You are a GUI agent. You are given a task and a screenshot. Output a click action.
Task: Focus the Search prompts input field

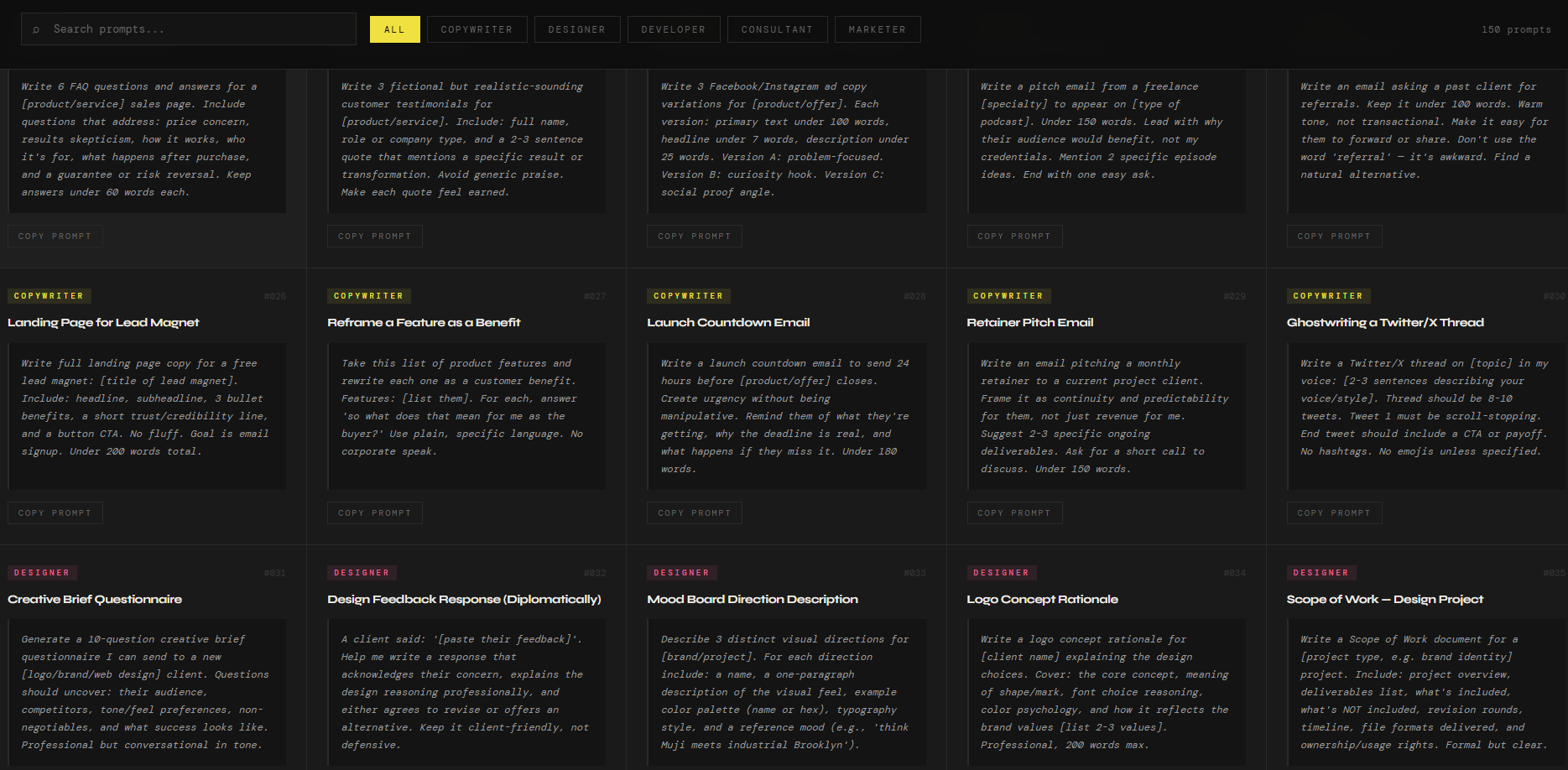coord(189,29)
